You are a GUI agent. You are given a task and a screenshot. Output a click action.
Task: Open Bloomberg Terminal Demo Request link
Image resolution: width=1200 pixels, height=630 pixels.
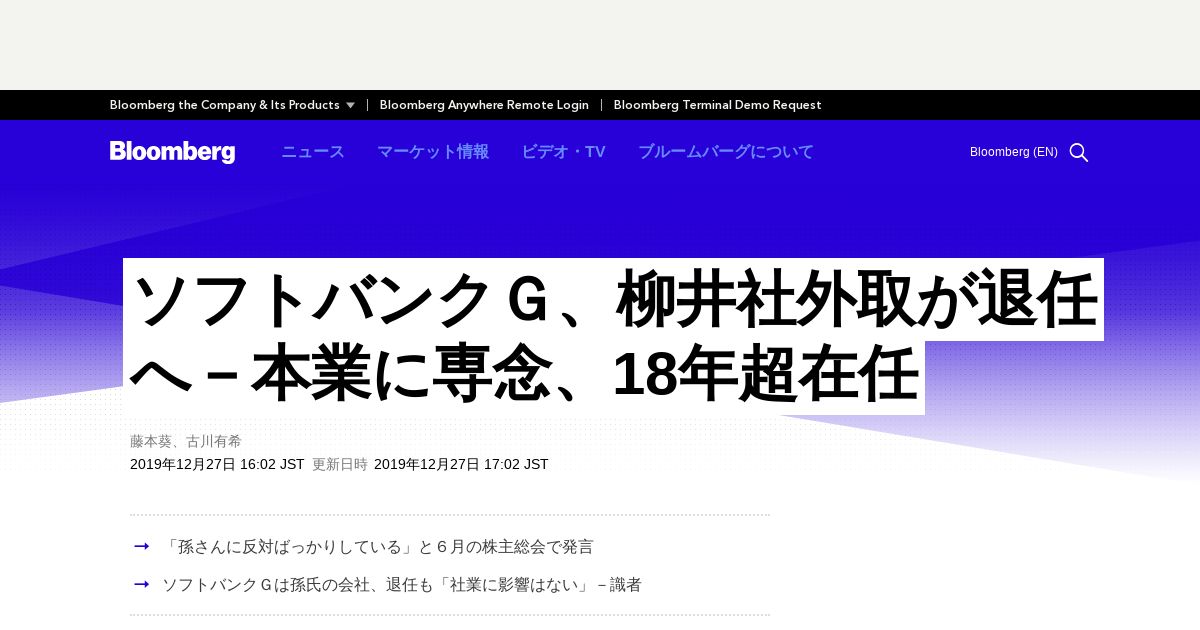pos(717,105)
